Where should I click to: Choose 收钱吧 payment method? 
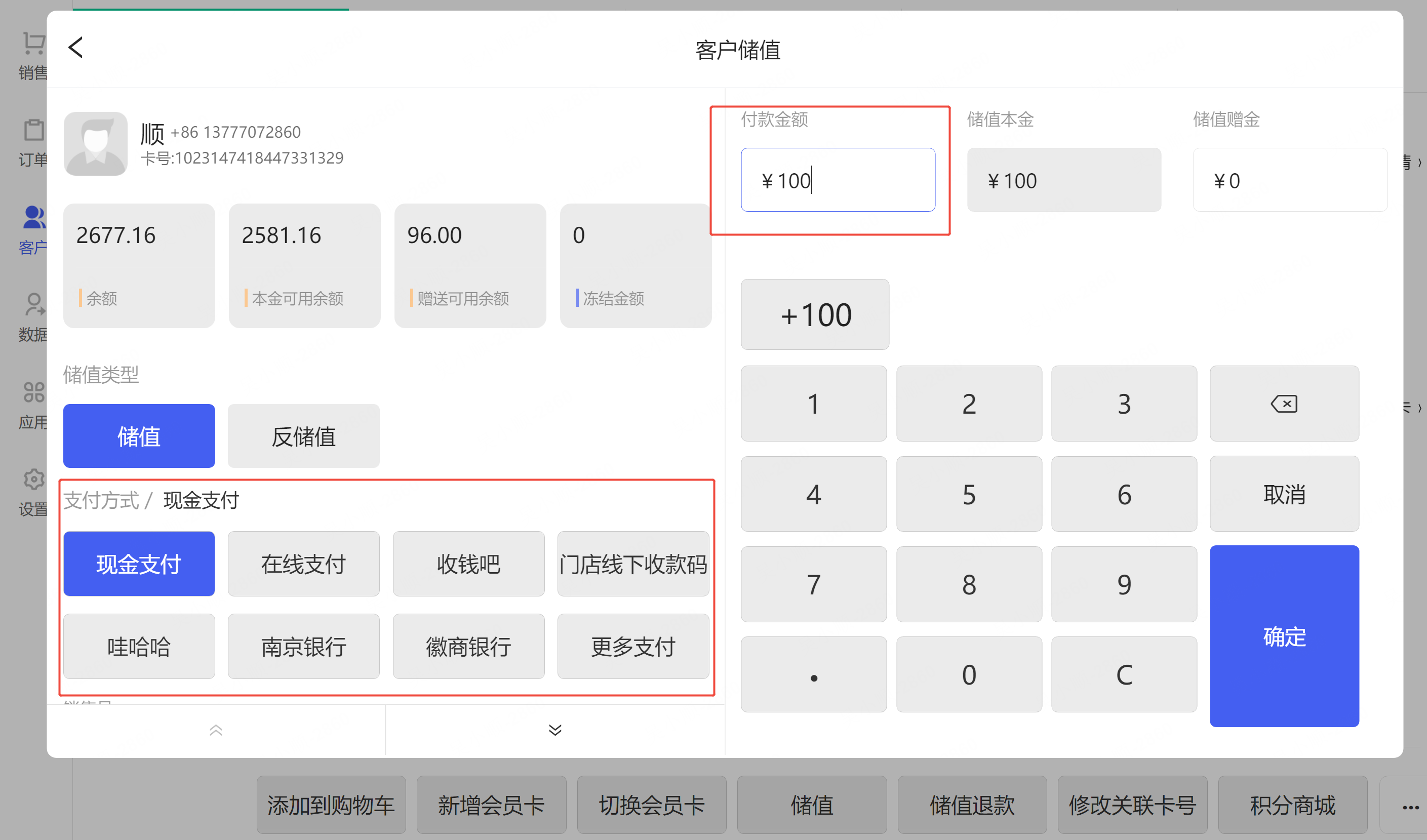point(468,564)
